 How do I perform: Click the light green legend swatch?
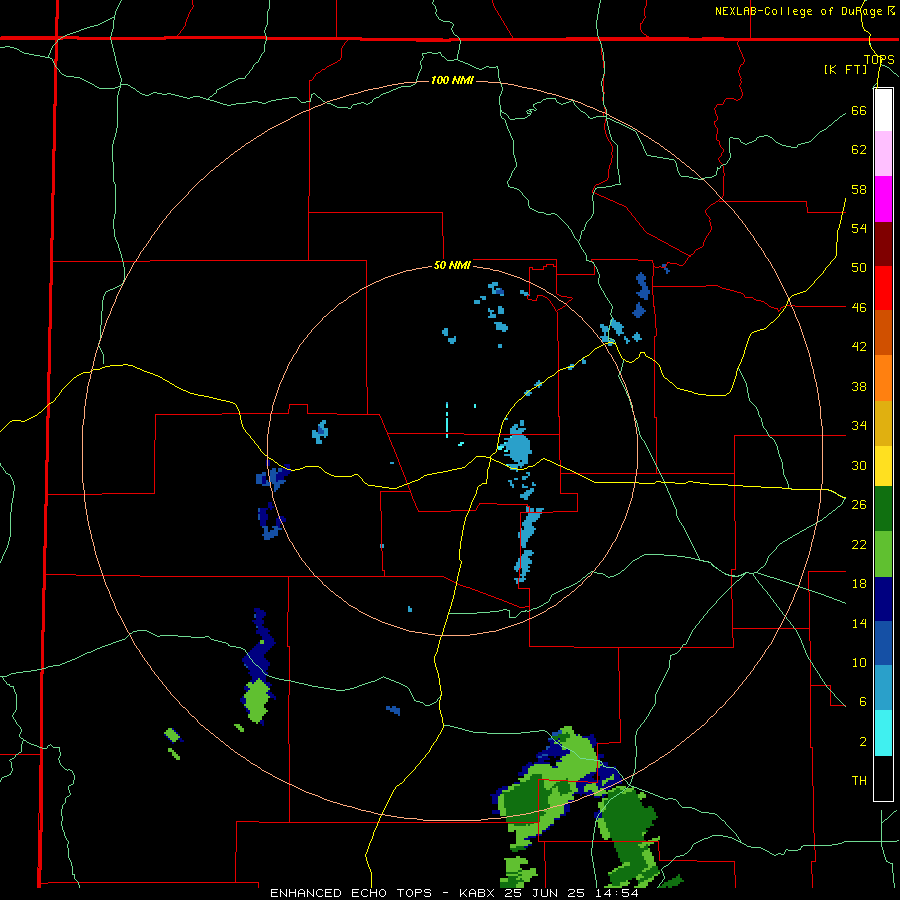click(883, 554)
